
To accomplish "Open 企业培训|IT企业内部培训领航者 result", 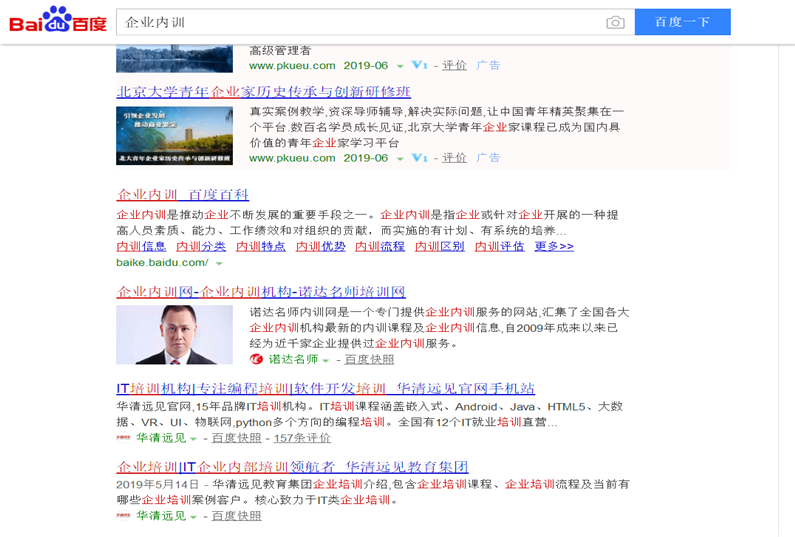I will click(292, 467).
